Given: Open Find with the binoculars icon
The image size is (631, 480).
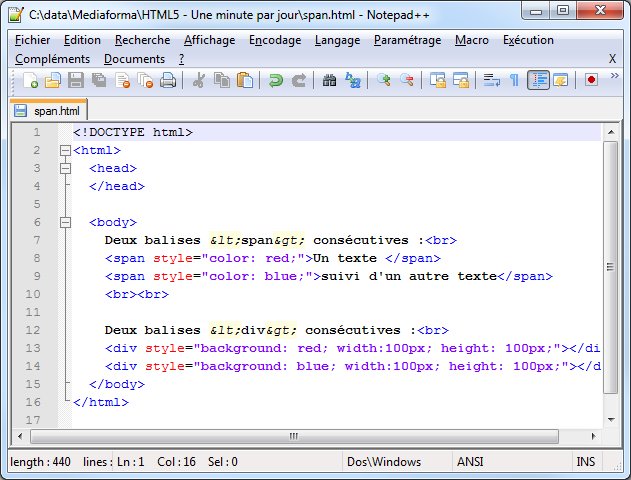Looking at the screenshot, I should [x=330, y=81].
